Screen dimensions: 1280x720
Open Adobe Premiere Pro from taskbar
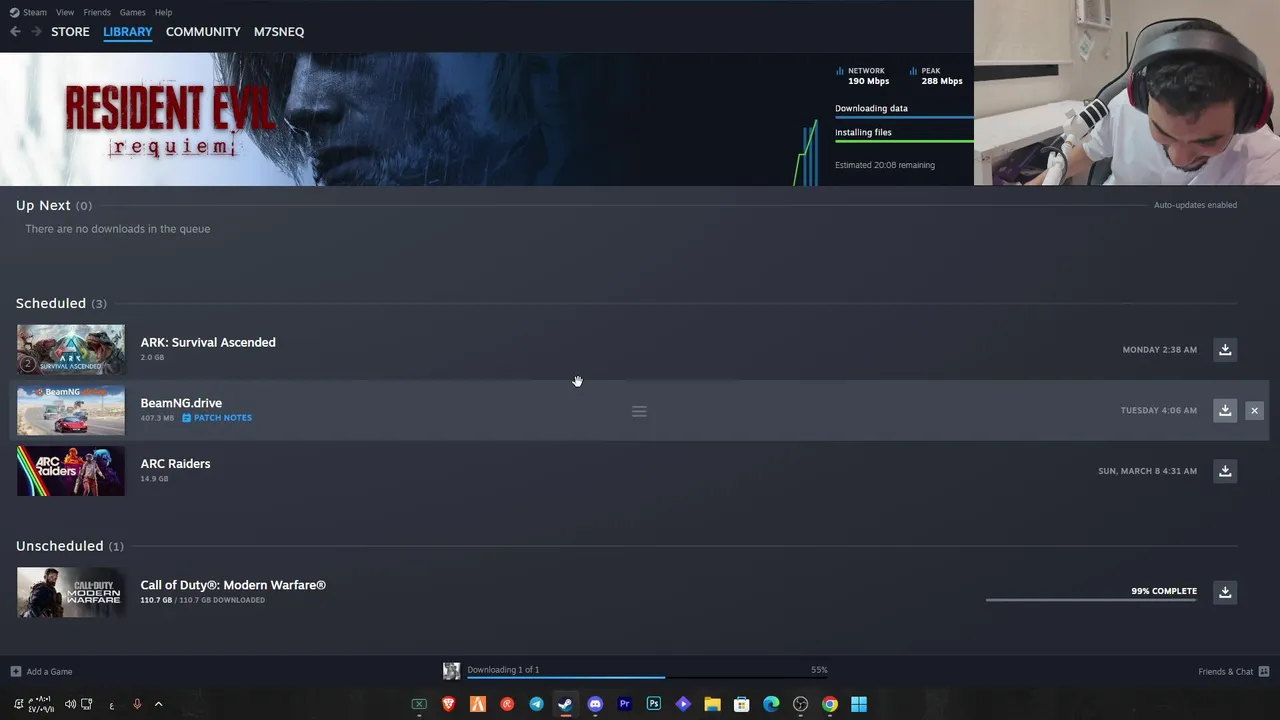[624, 704]
